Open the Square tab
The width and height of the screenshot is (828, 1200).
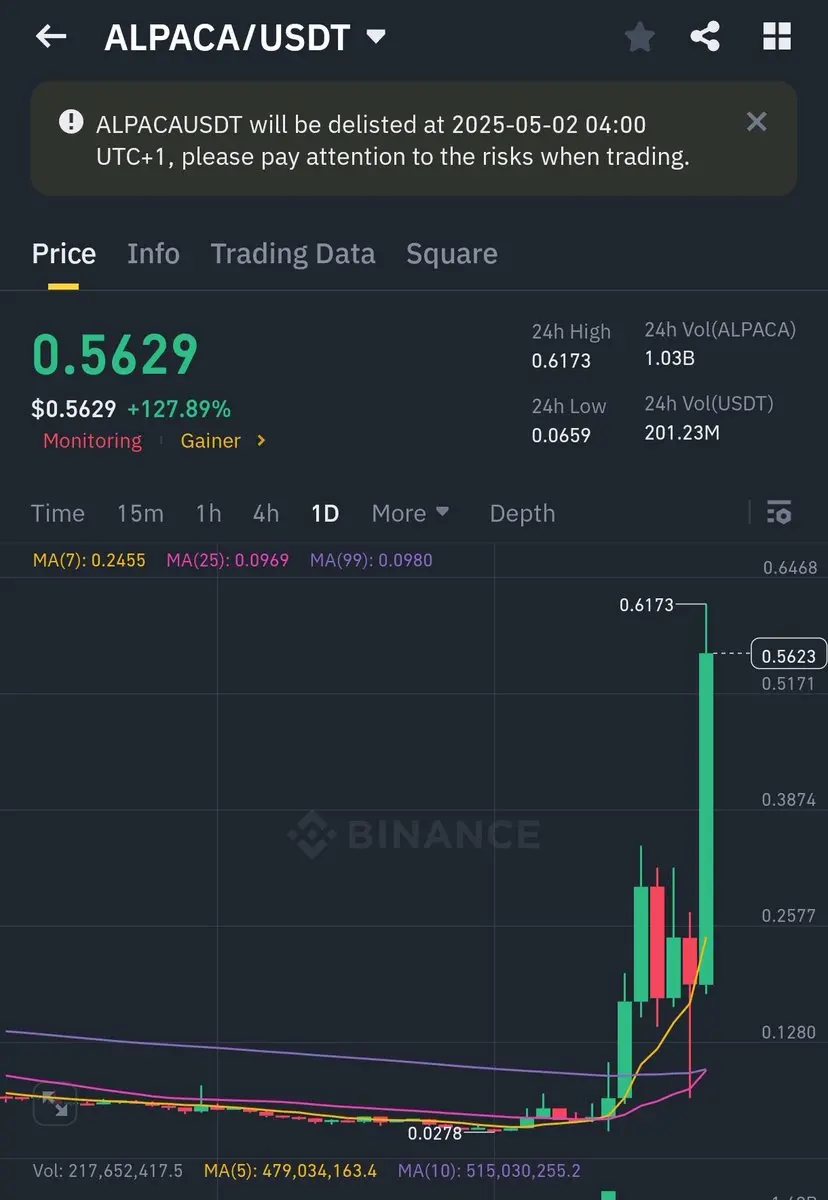pyautogui.click(x=451, y=254)
